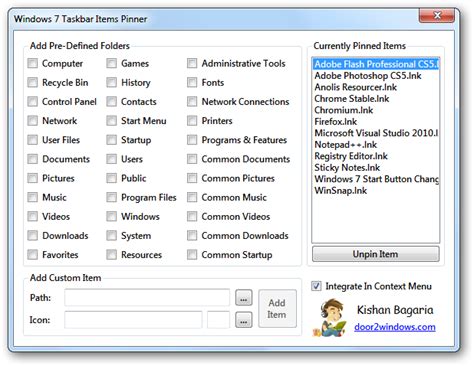
Task: Tick the Common Documents checkbox
Action: [192, 159]
